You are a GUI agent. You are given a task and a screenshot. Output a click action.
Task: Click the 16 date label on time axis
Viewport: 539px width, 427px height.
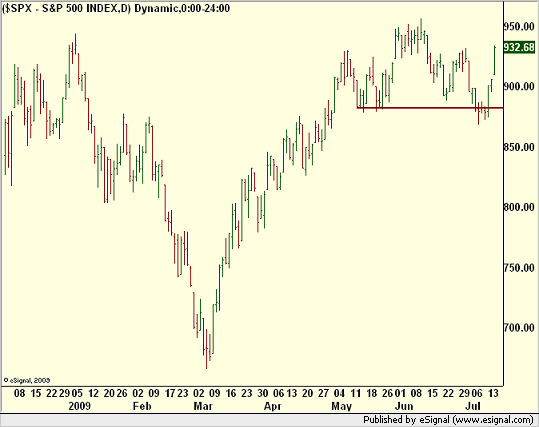tap(231, 393)
